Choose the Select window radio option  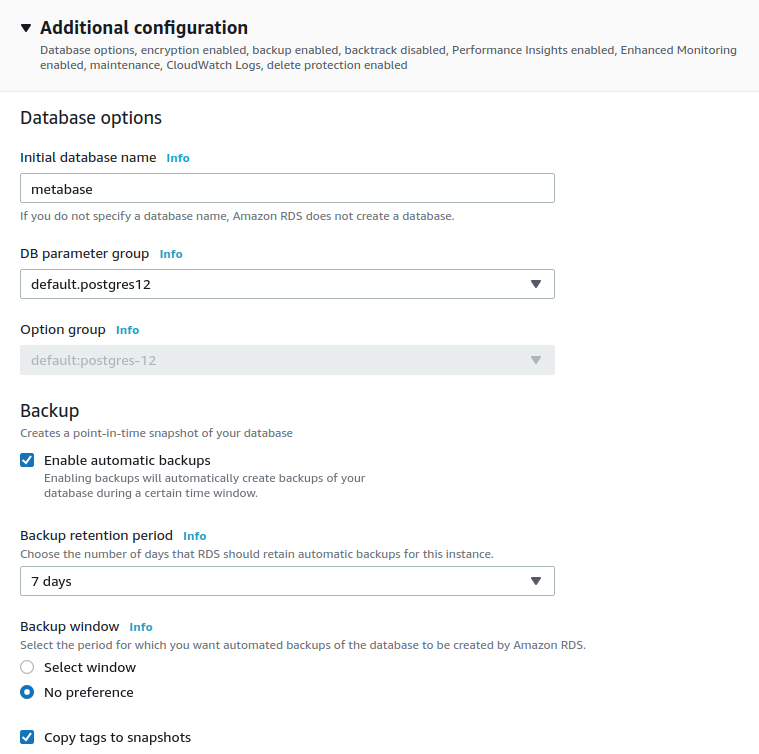27,667
